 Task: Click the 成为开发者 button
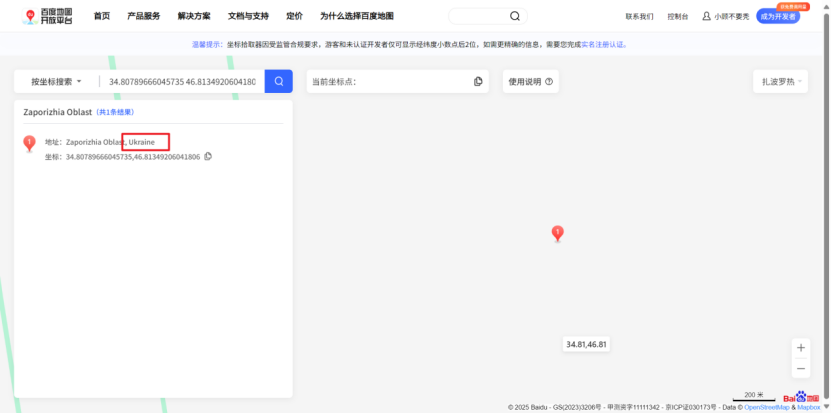coord(777,16)
